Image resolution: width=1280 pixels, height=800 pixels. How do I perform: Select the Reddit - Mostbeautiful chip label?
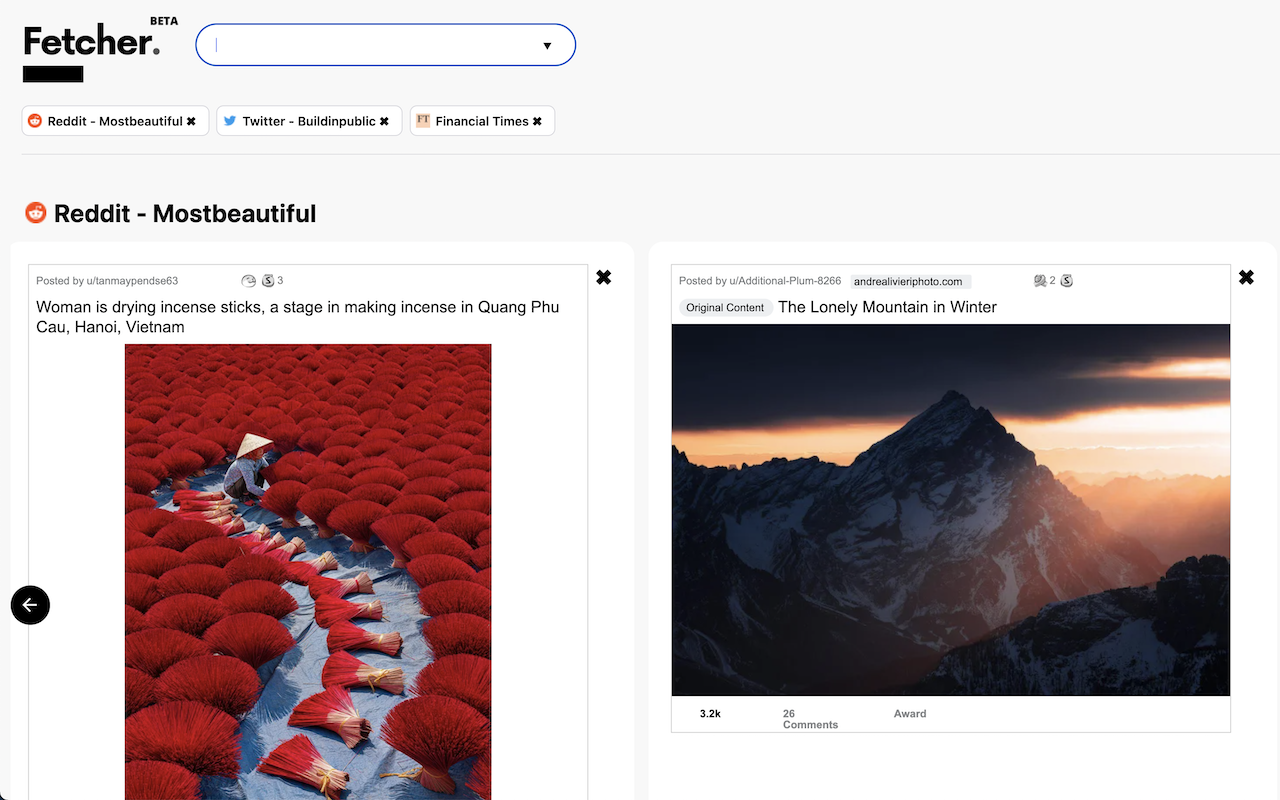point(115,121)
